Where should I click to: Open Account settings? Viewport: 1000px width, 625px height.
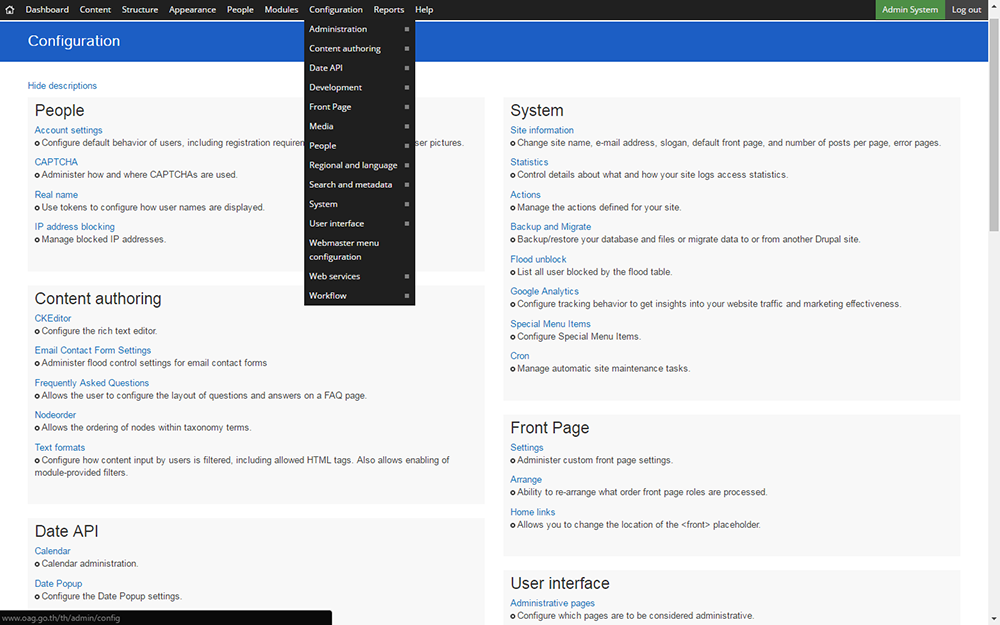click(x=68, y=129)
